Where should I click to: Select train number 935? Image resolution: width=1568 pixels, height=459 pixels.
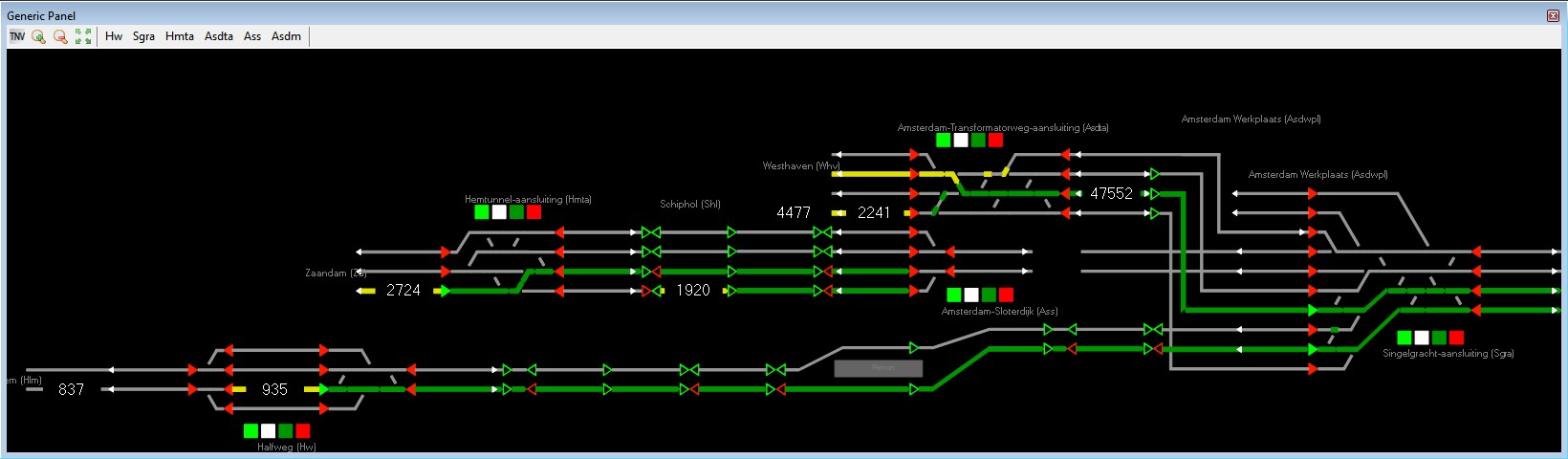click(x=274, y=389)
